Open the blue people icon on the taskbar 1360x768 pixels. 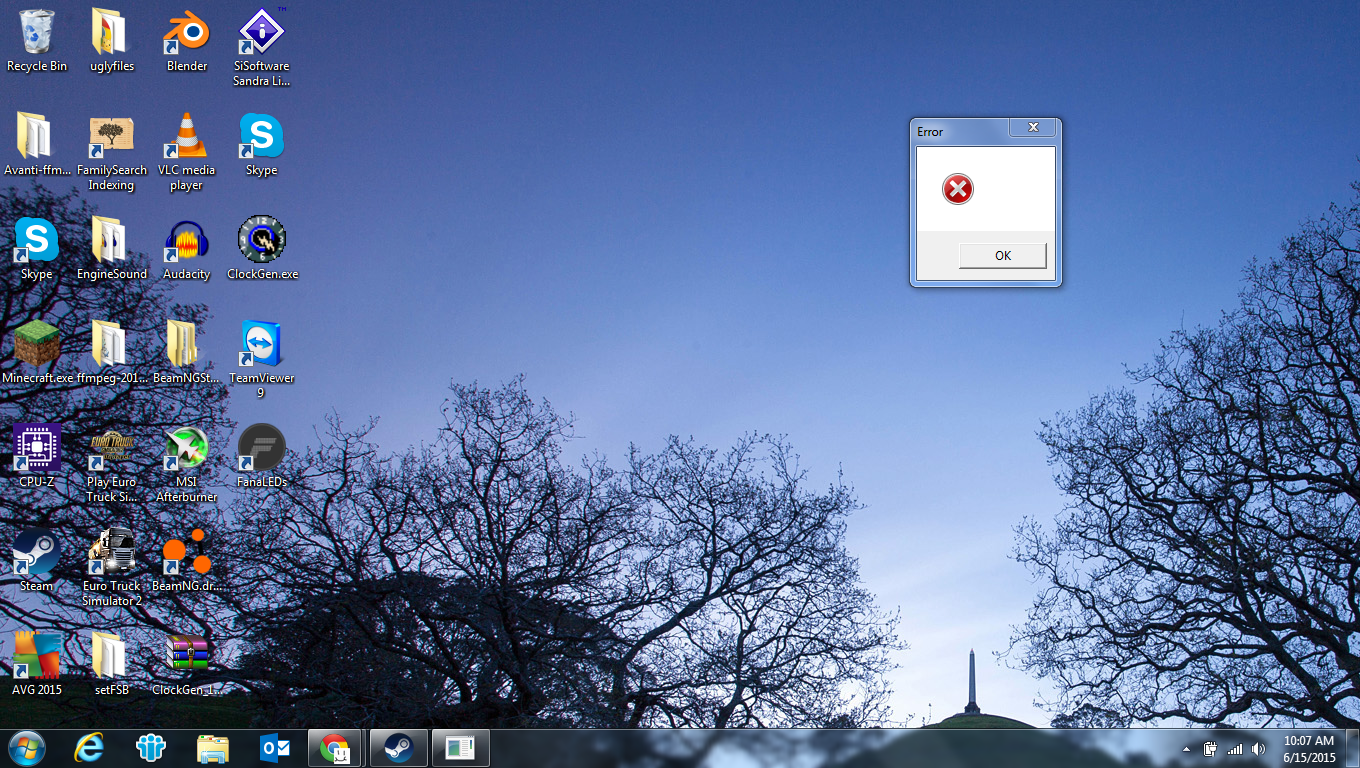[151, 748]
